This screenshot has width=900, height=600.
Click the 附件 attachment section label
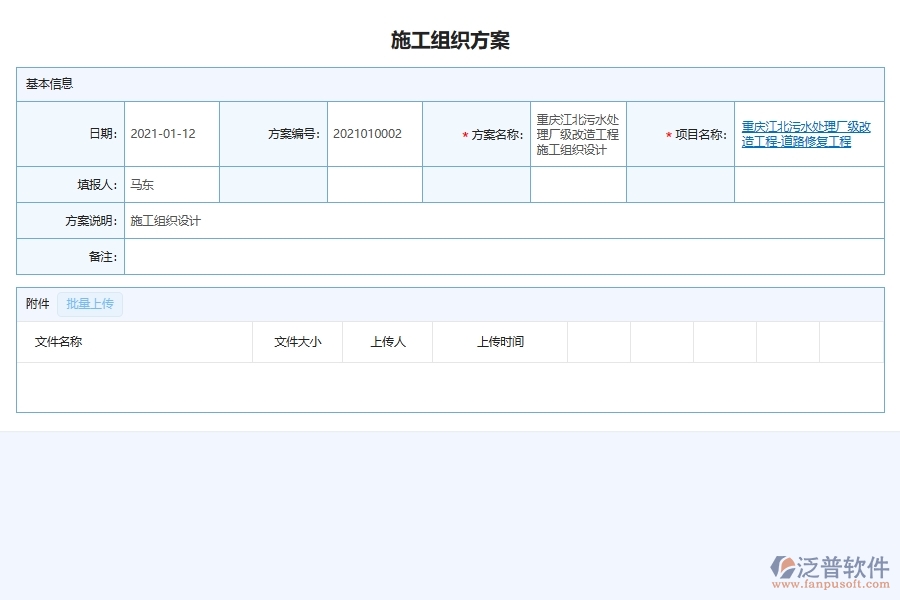[x=36, y=303]
